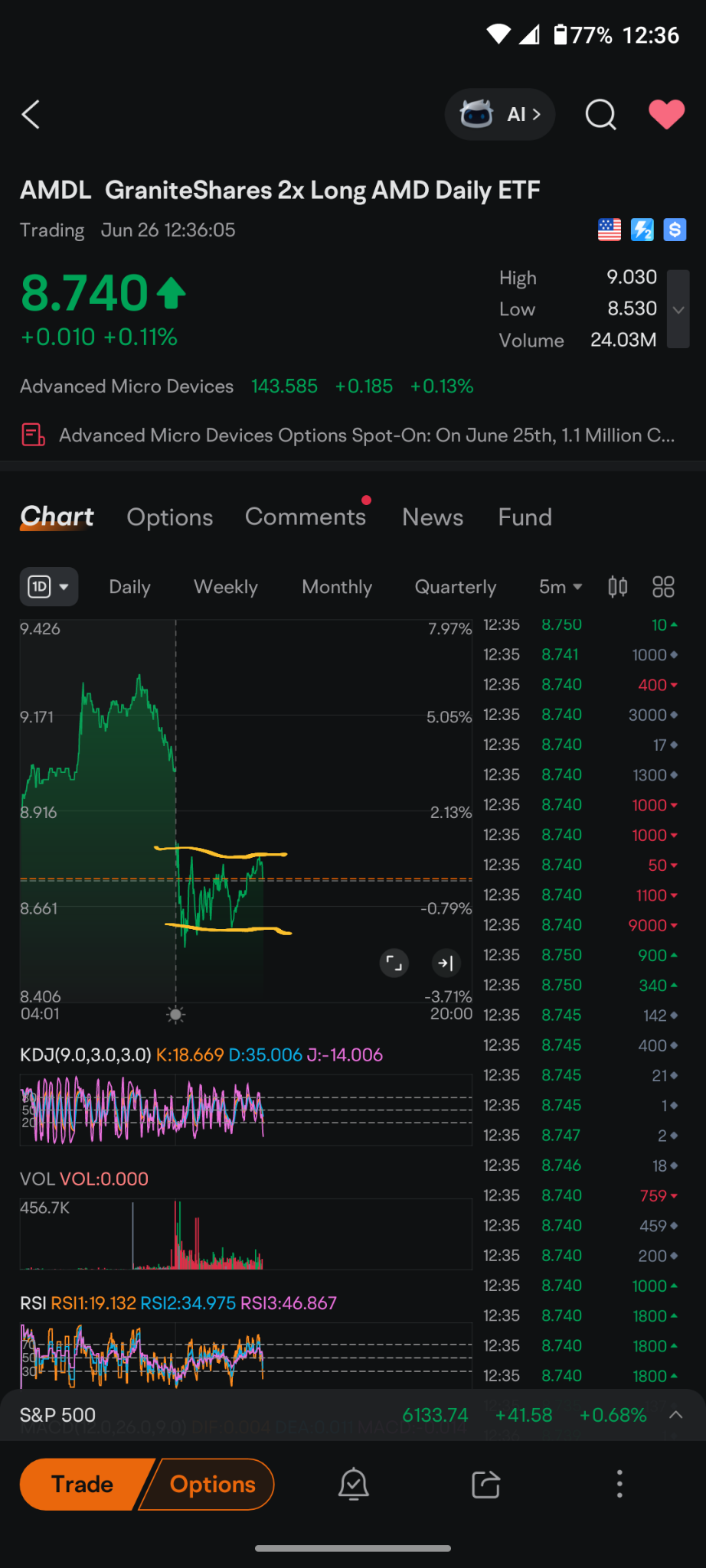This screenshot has width=706, height=1568.
Task: Expand the High/Low/Volume quote details
Action: [x=678, y=309]
